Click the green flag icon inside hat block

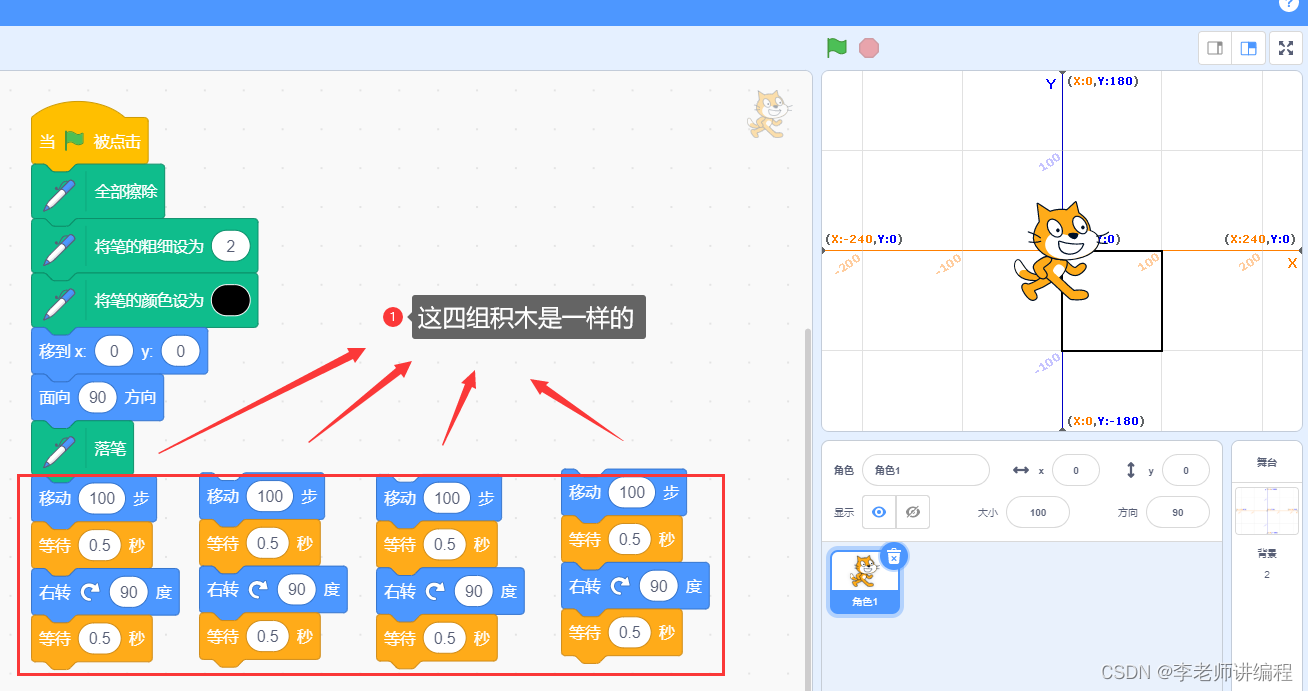[75, 141]
